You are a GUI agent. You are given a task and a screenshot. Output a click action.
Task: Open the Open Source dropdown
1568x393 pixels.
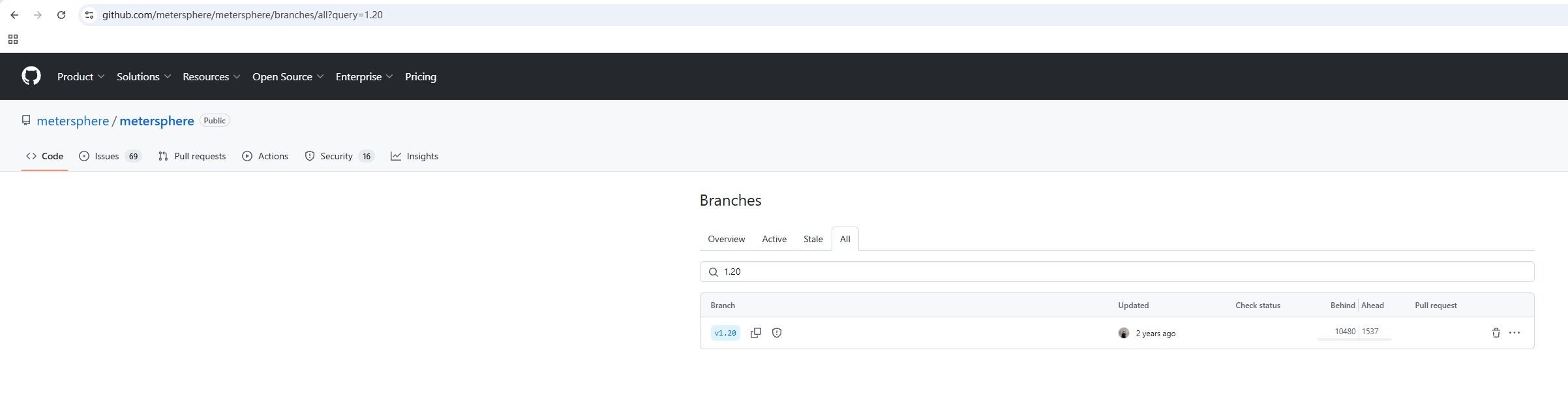[x=288, y=76]
